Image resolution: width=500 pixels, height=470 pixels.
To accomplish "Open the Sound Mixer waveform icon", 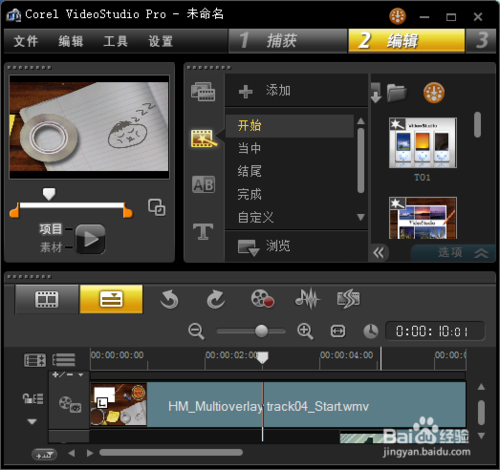I will (307, 298).
